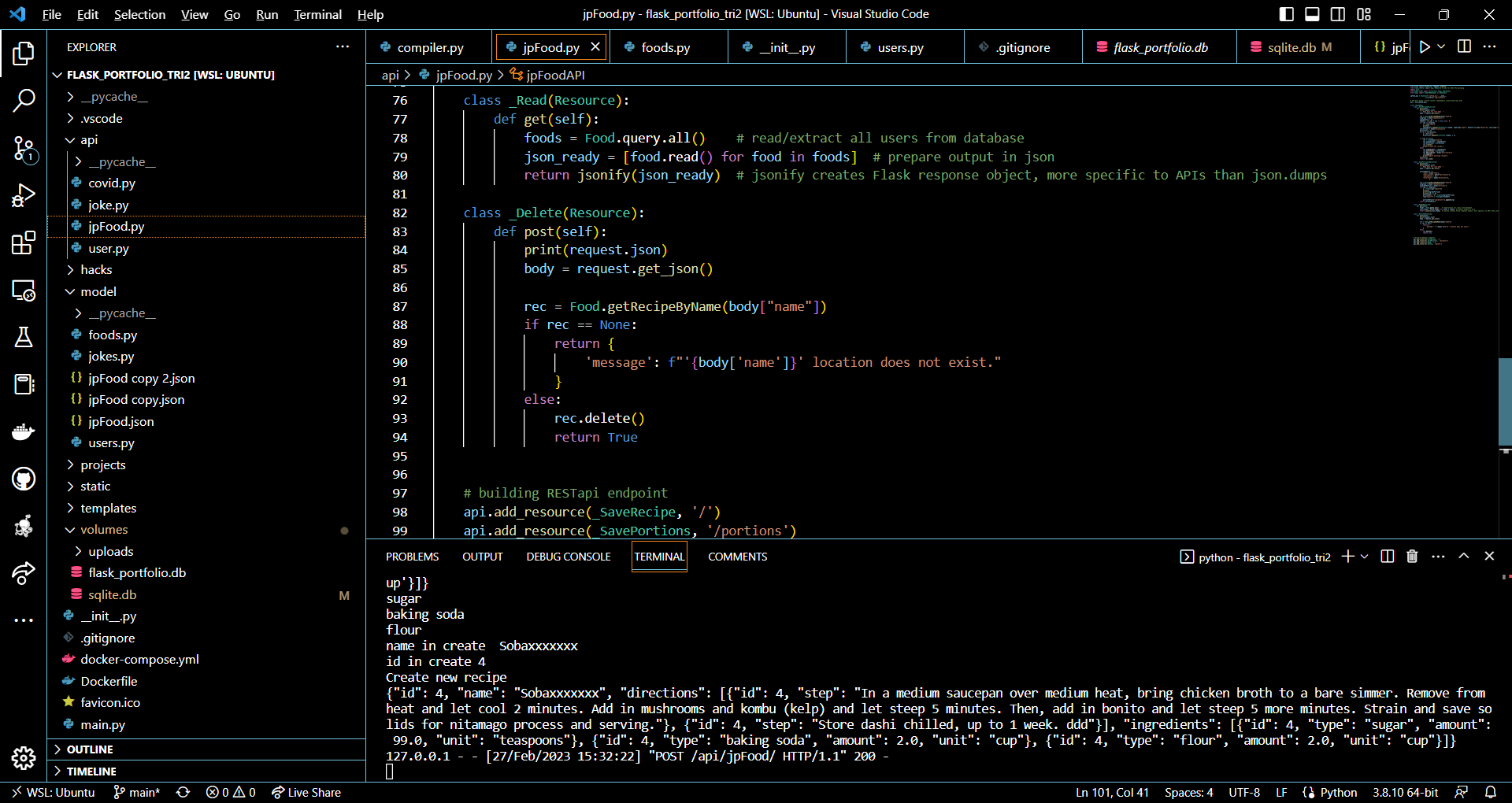Viewport: 1512px width, 803px height.
Task: Open the Explorer view in activity bar
Action: point(24,54)
